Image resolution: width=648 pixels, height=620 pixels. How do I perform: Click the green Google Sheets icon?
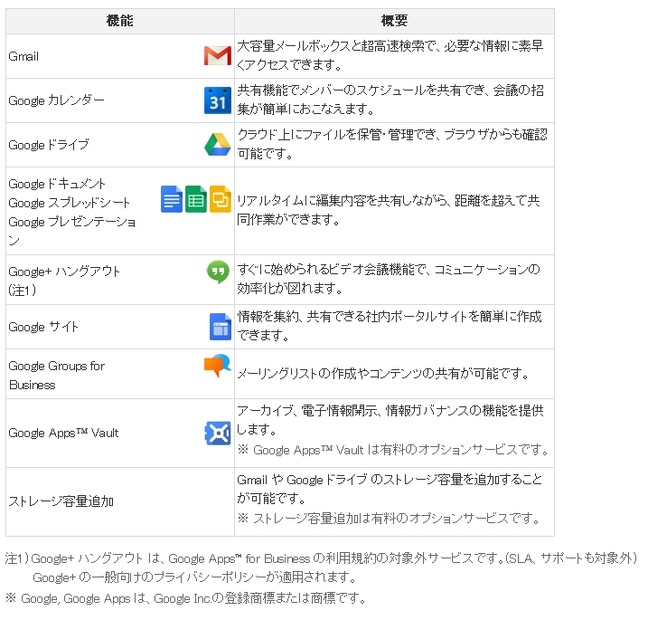(196, 199)
